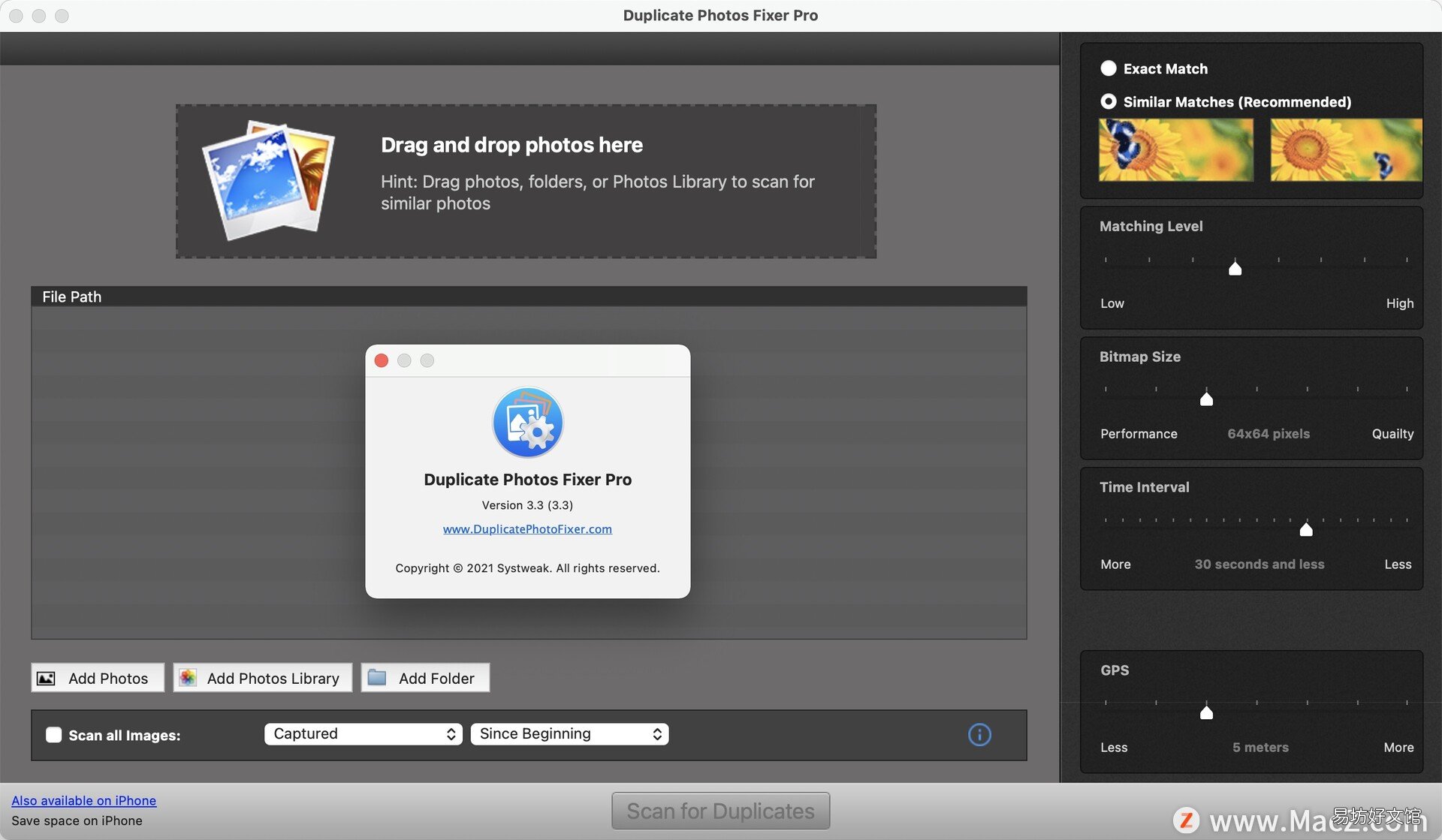Click the left sunflower butterfly thumbnail
1442x840 pixels.
pos(1176,149)
